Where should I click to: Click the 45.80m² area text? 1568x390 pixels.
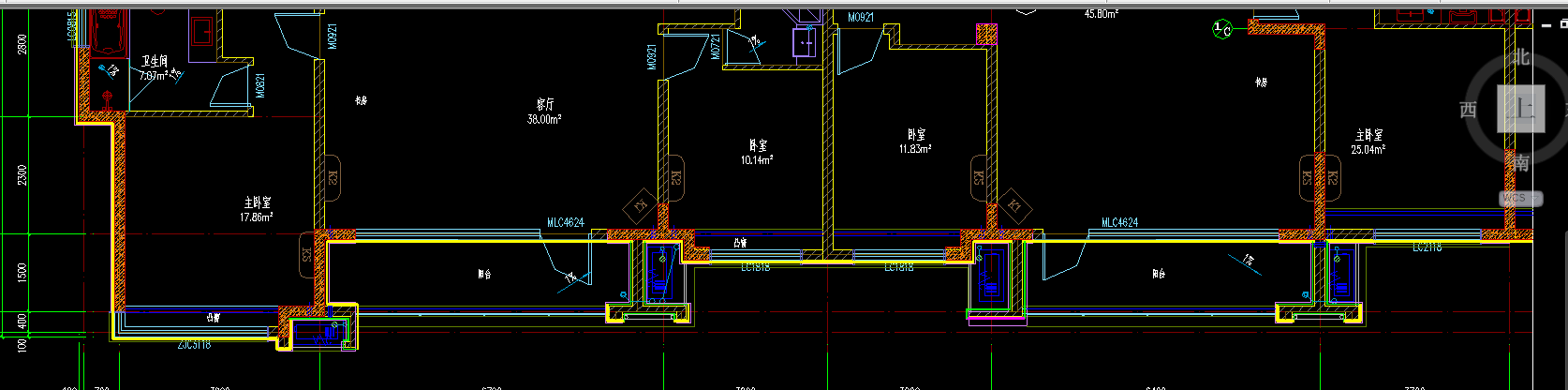1102,14
